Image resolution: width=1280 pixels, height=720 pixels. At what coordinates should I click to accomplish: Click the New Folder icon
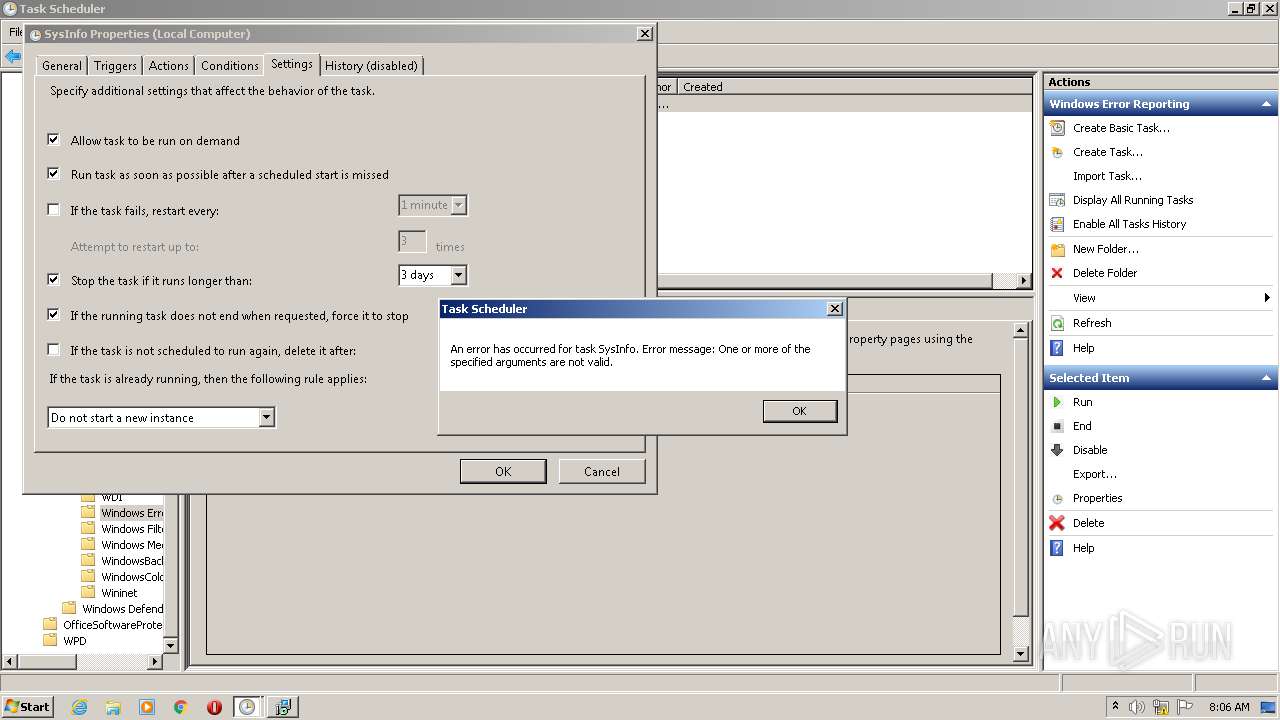click(1057, 249)
